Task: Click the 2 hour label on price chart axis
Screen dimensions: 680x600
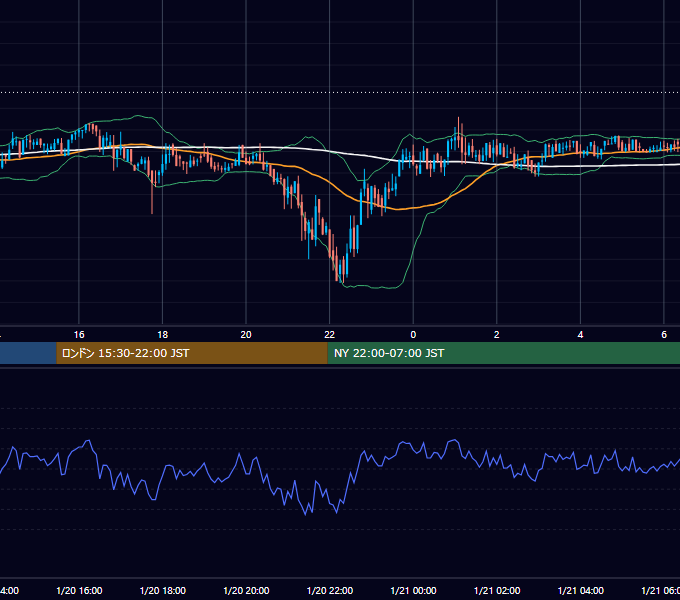Action: pos(497,335)
